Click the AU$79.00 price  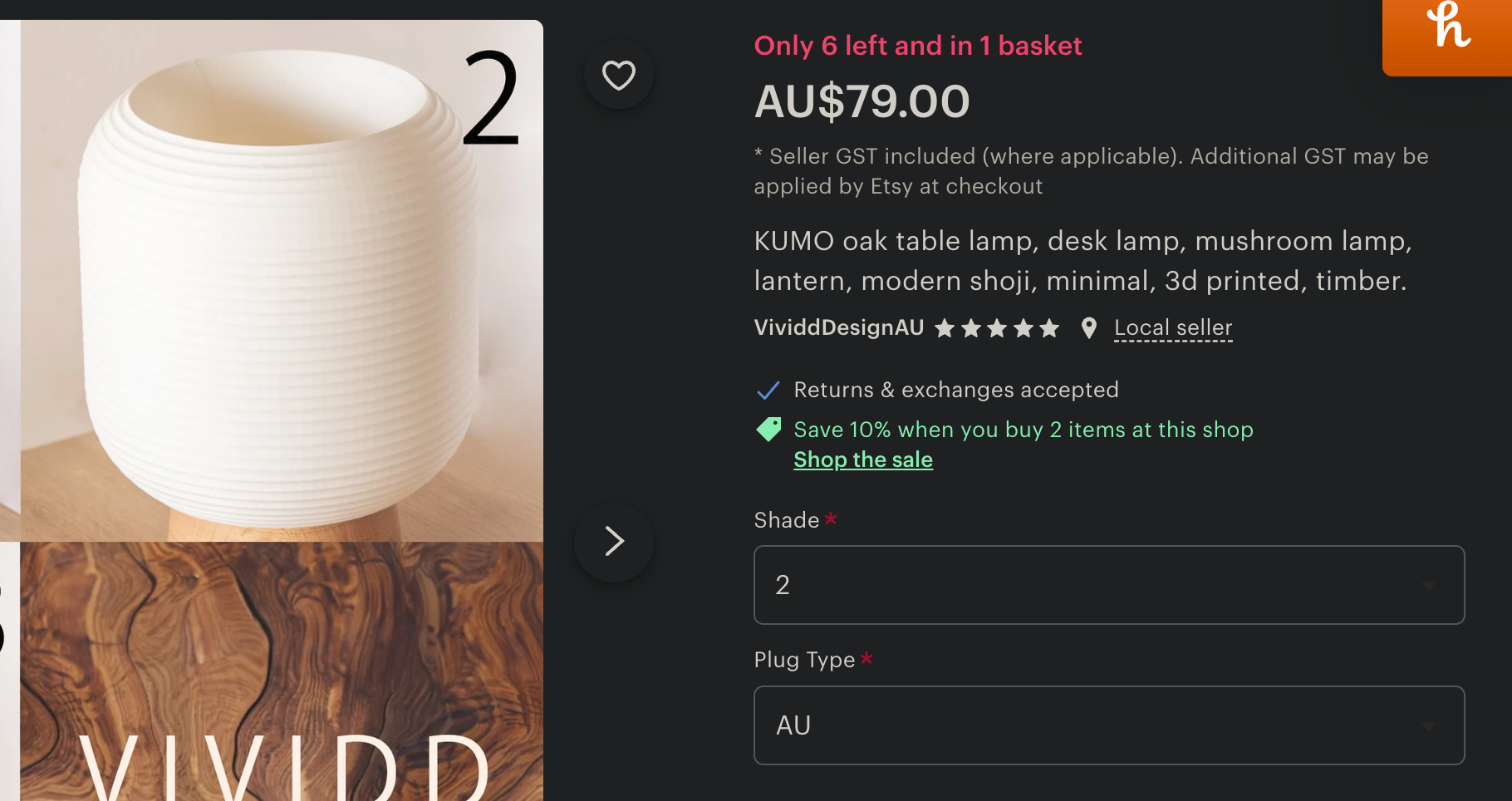[x=862, y=101]
